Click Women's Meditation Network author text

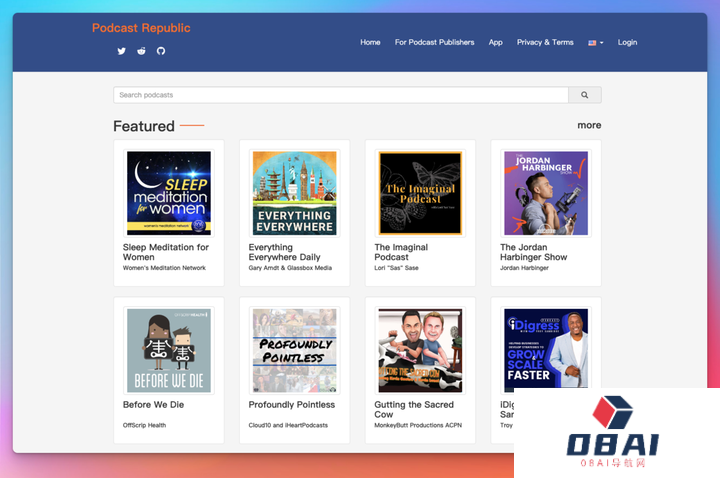point(164,268)
